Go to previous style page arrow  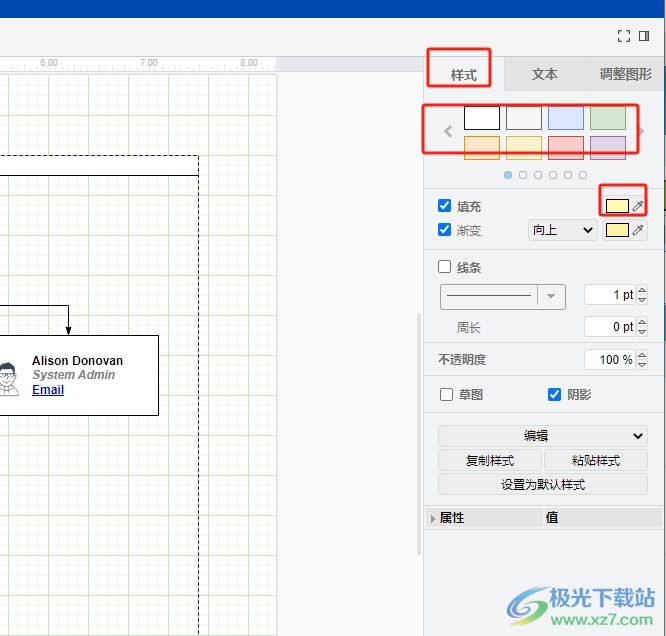click(448, 131)
